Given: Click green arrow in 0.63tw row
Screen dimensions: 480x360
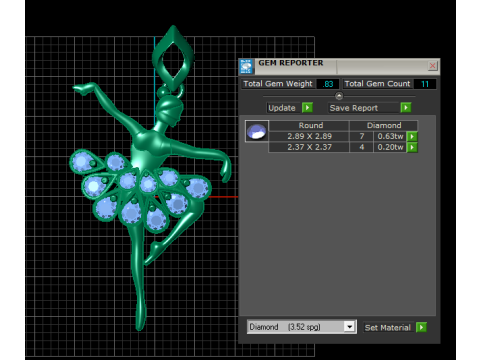Looking at the screenshot, I should click(x=412, y=136).
